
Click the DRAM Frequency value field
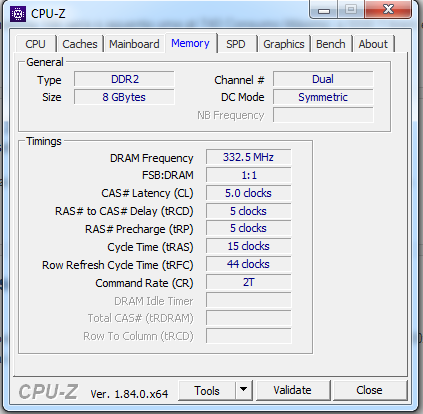[249, 157]
